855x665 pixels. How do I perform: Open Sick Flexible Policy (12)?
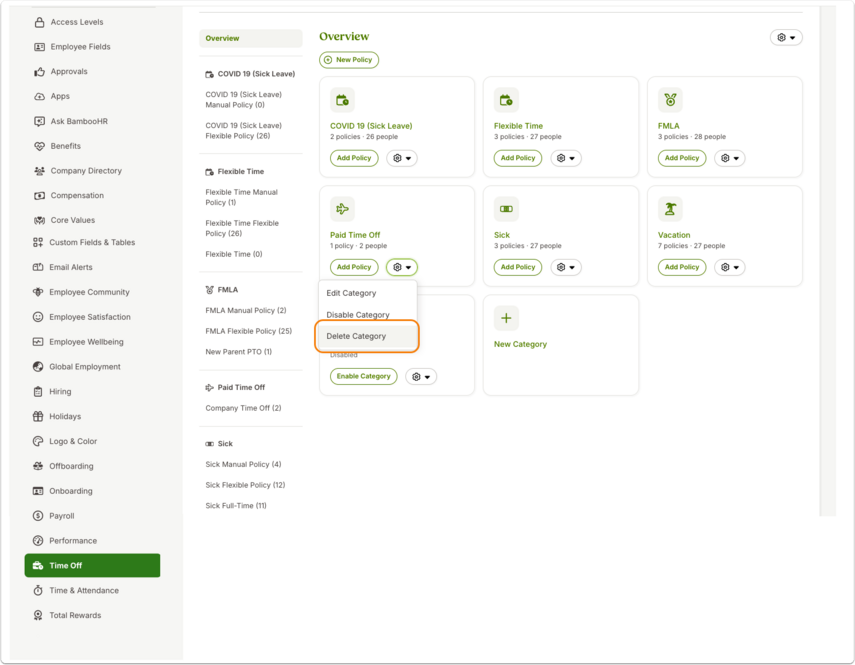(x=245, y=485)
